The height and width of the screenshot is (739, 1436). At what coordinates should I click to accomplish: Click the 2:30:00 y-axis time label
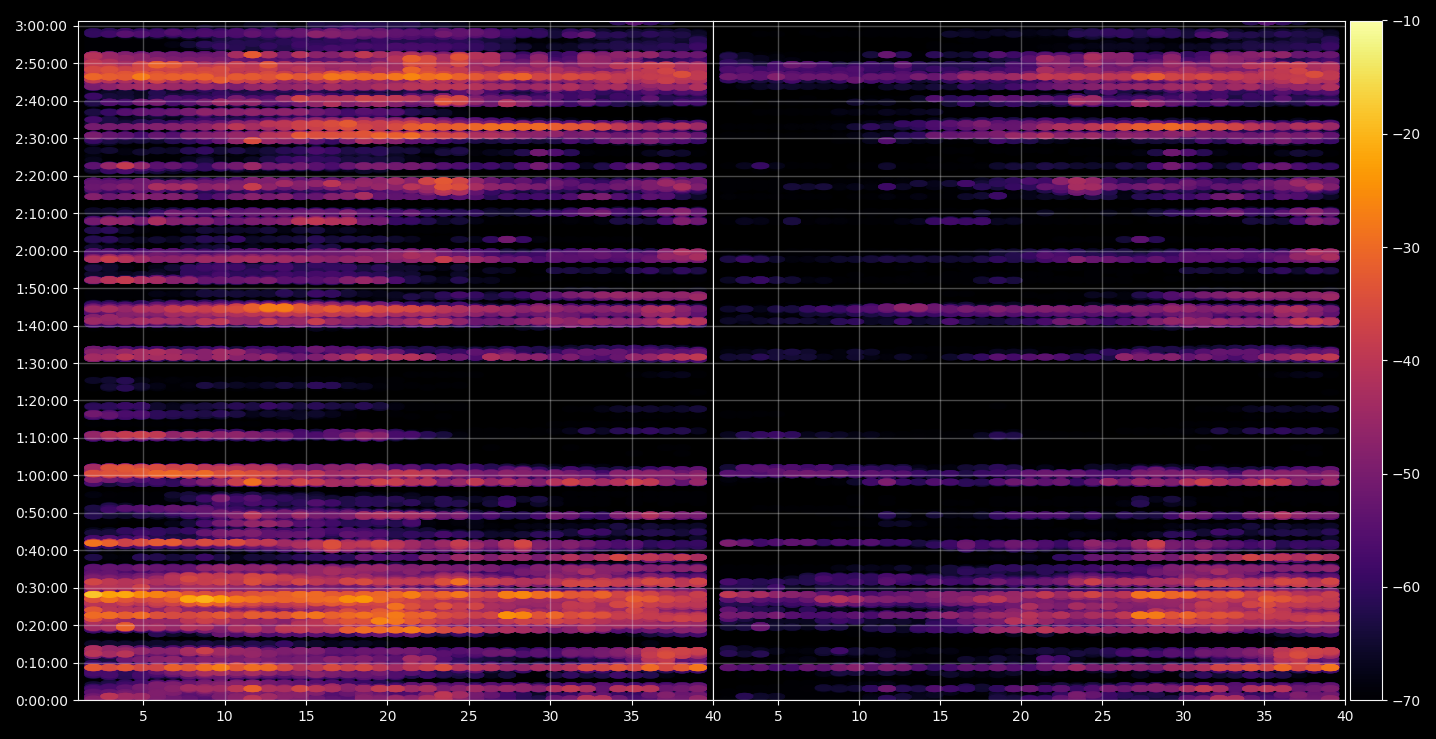point(41,138)
